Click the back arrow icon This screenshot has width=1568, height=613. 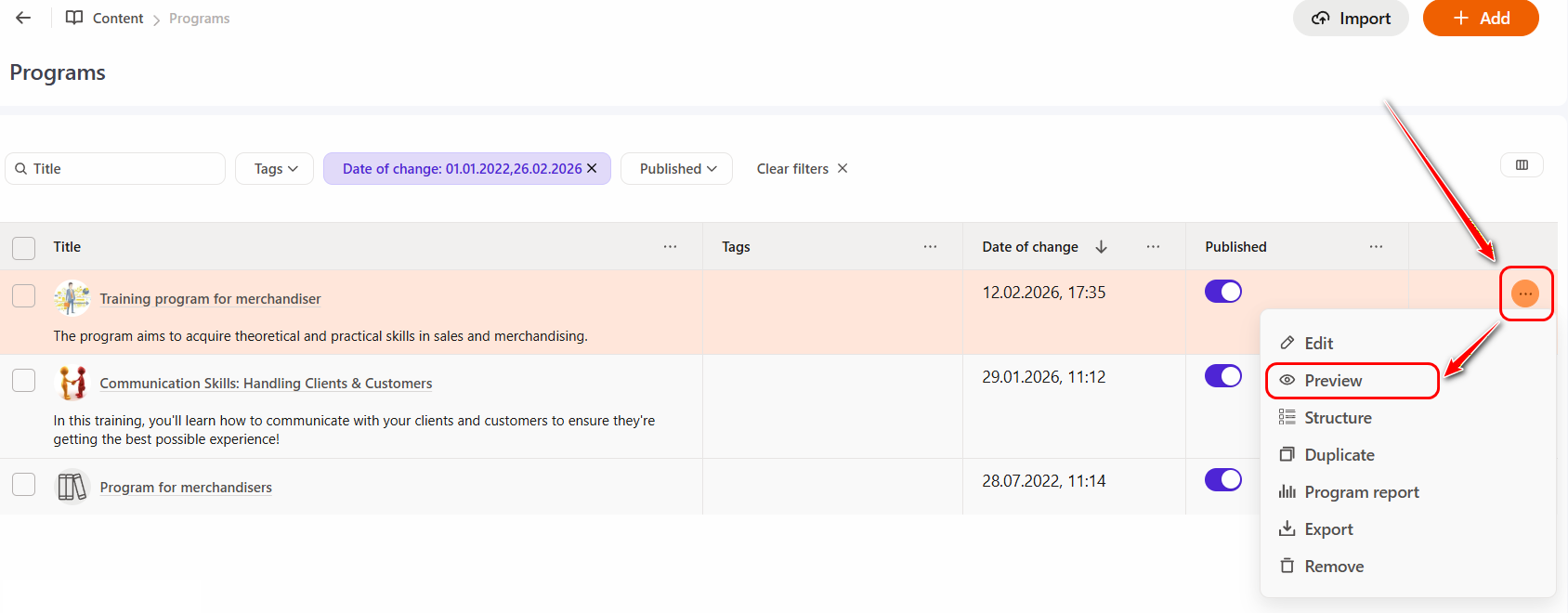pyautogui.click(x=23, y=18)
